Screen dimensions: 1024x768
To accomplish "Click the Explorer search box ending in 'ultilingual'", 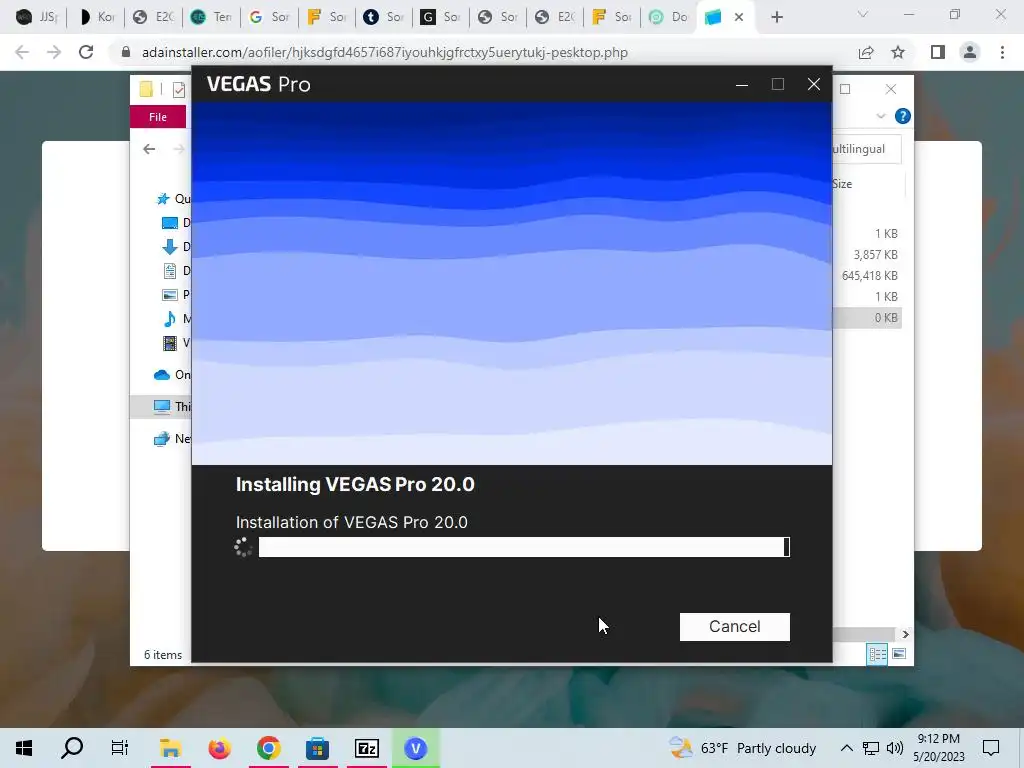I will (x=867, y=149).
